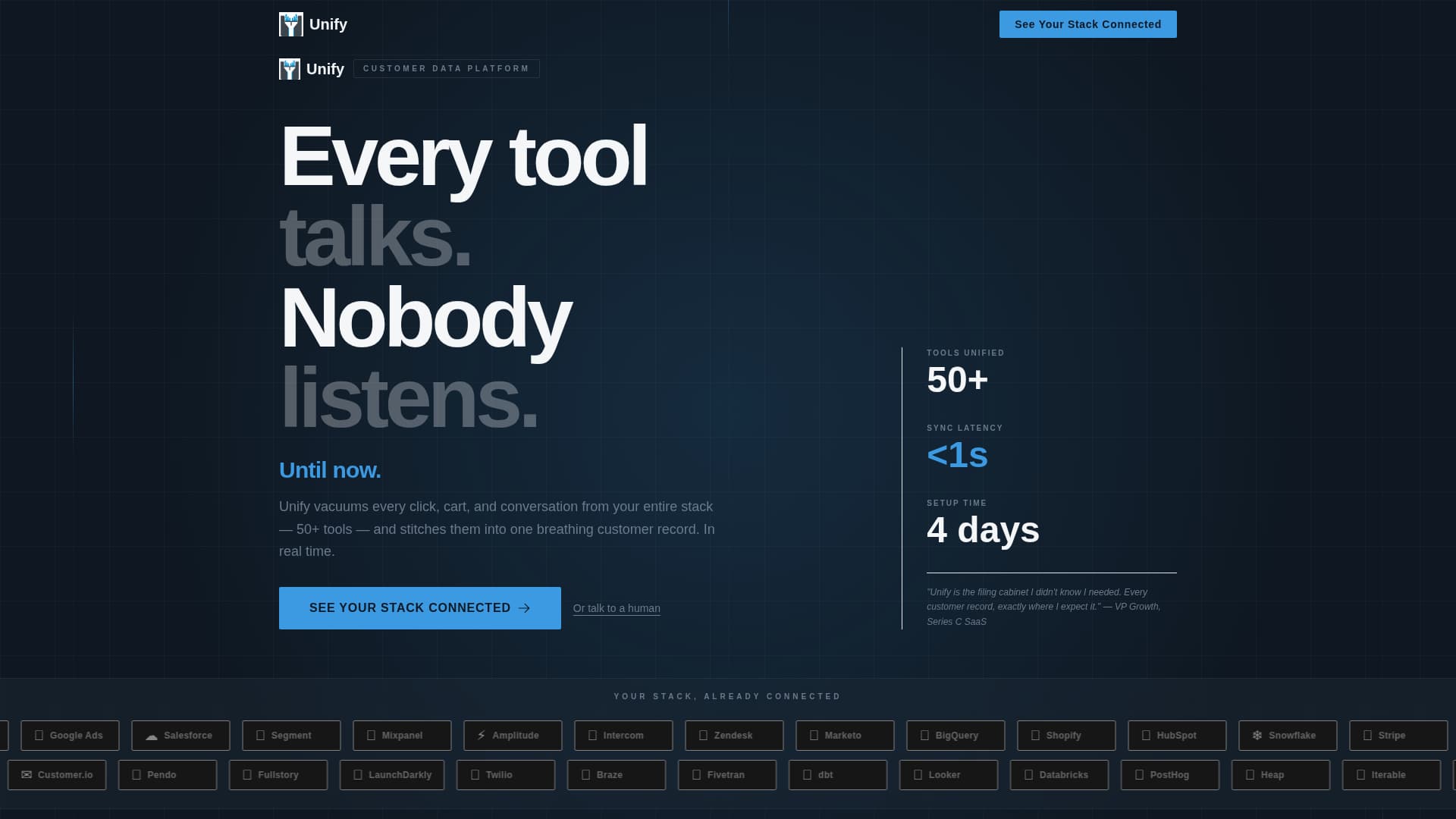Click the Stripe chip icon
The height and width of the screenshot is (819, 1456).
[1368, 736]
